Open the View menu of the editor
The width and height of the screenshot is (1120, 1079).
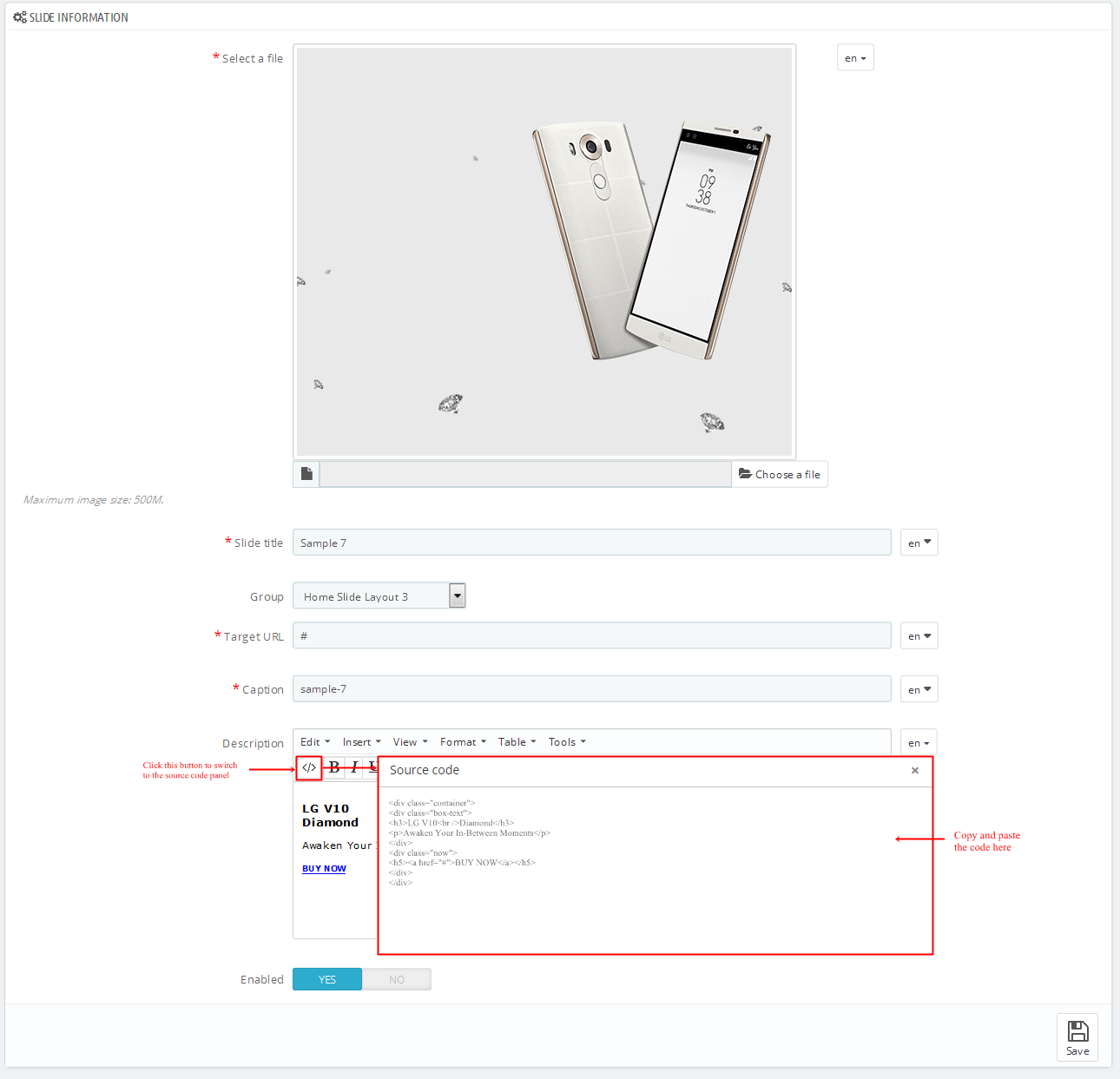tap(411, 742)
